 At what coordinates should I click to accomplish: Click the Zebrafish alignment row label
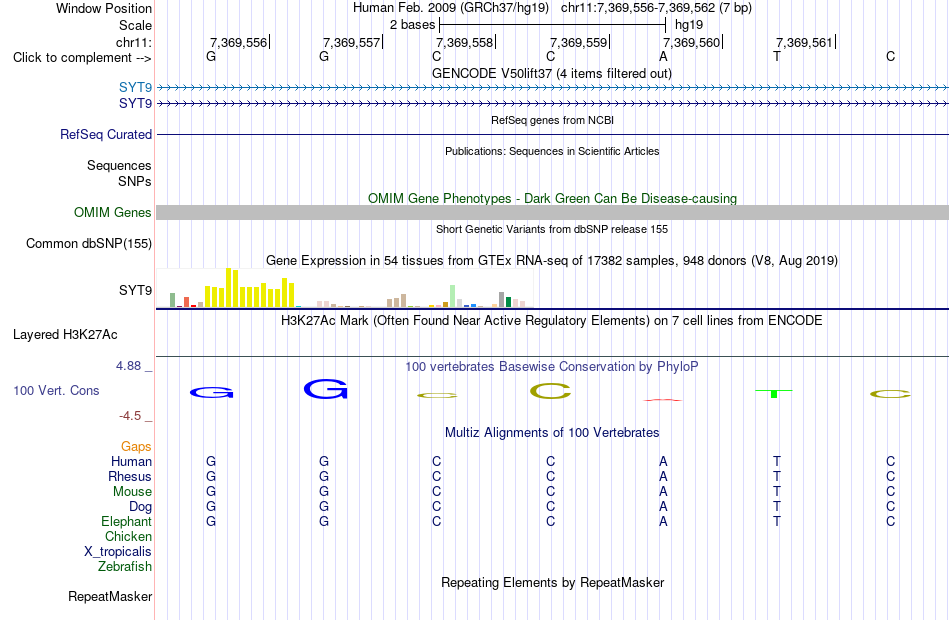click(125, 567)
